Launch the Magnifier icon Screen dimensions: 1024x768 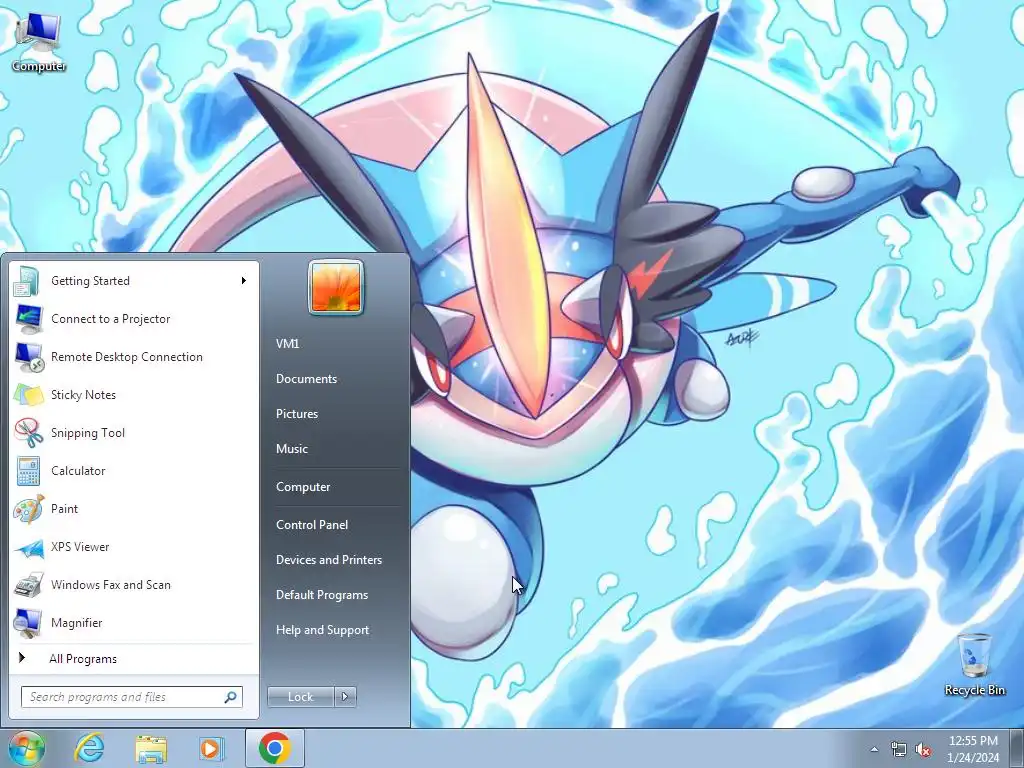click(x=28, y=623)
